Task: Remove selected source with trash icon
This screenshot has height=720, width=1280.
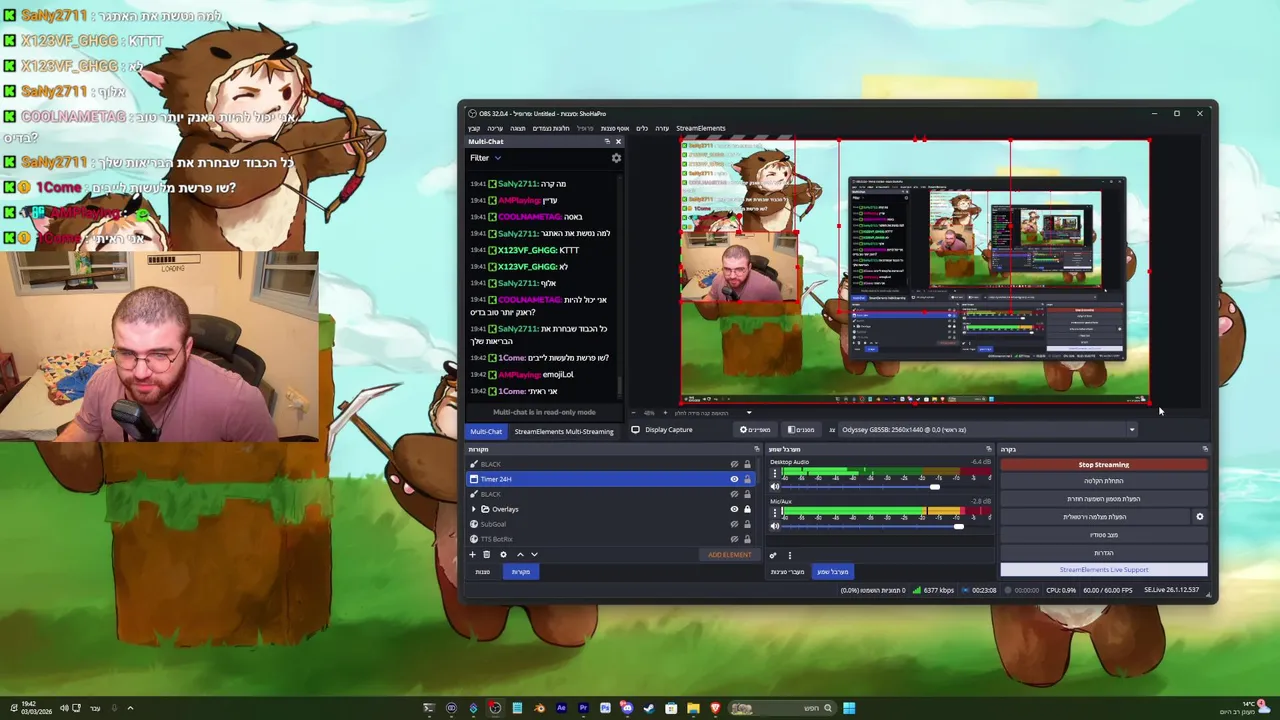Action: (x=487, y=554)
